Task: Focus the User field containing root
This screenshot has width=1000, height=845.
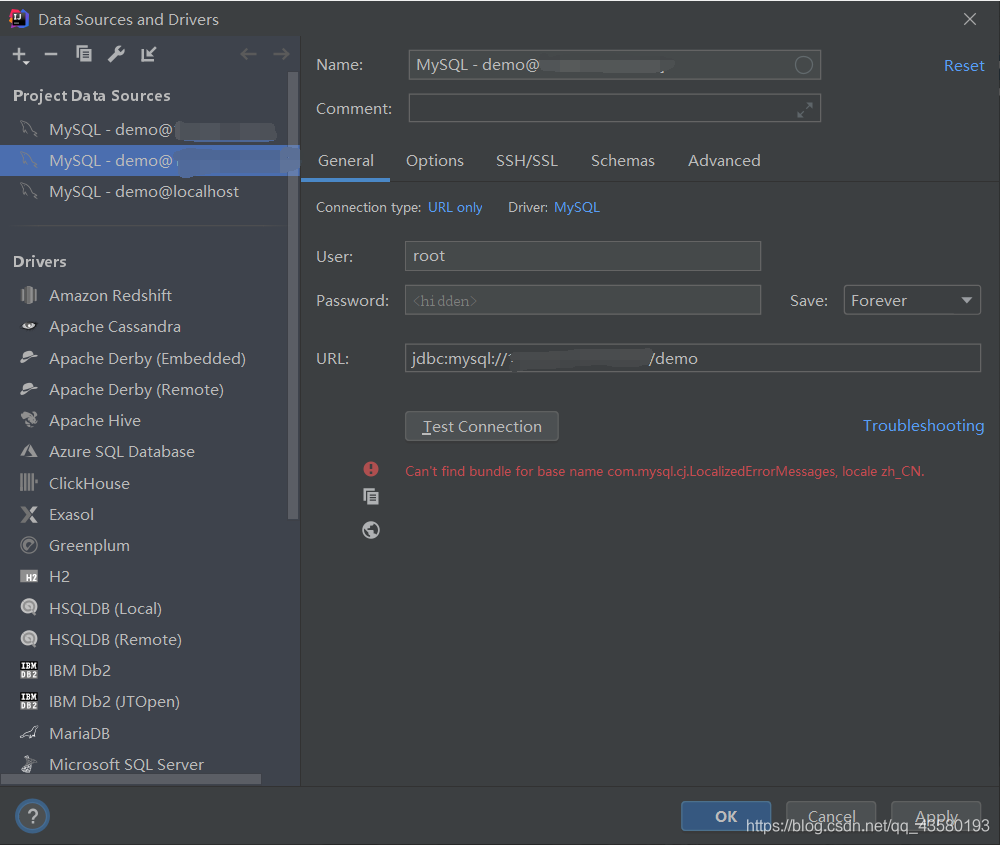Action: tap(583, 256)
